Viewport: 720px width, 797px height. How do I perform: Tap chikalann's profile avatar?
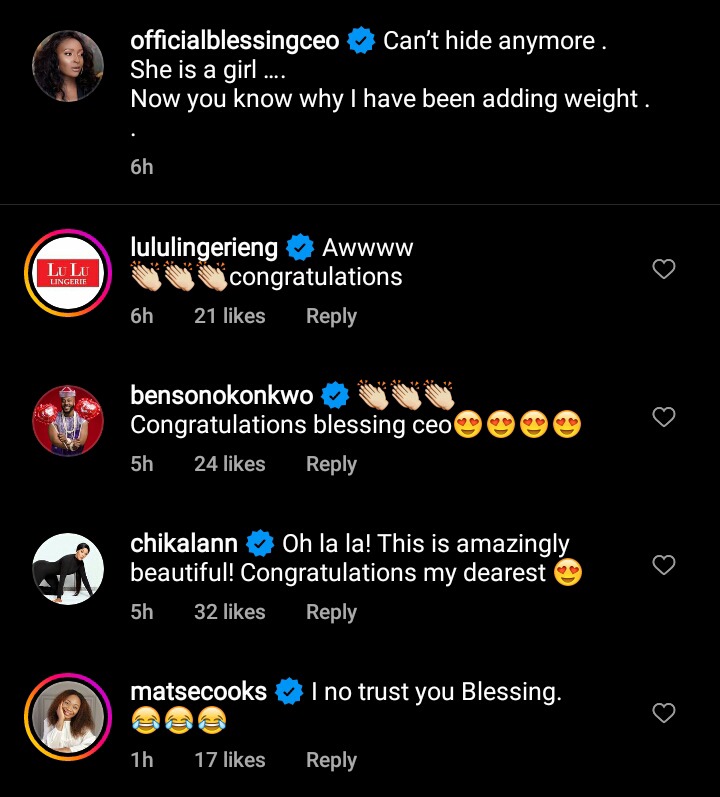(x=68, y=568)
